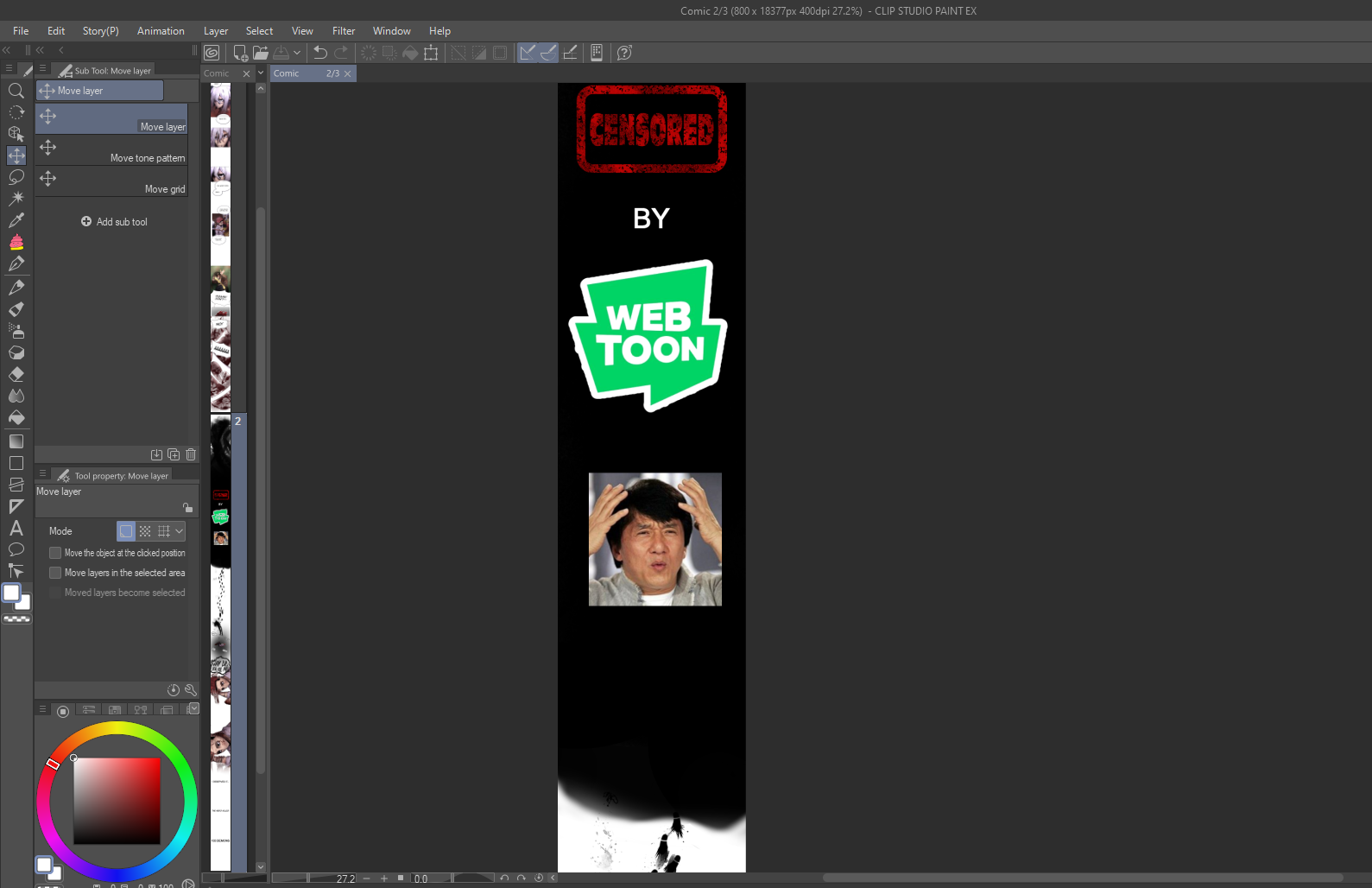
Task: Select the Gradient tool
Action: [x=16, y=441]
